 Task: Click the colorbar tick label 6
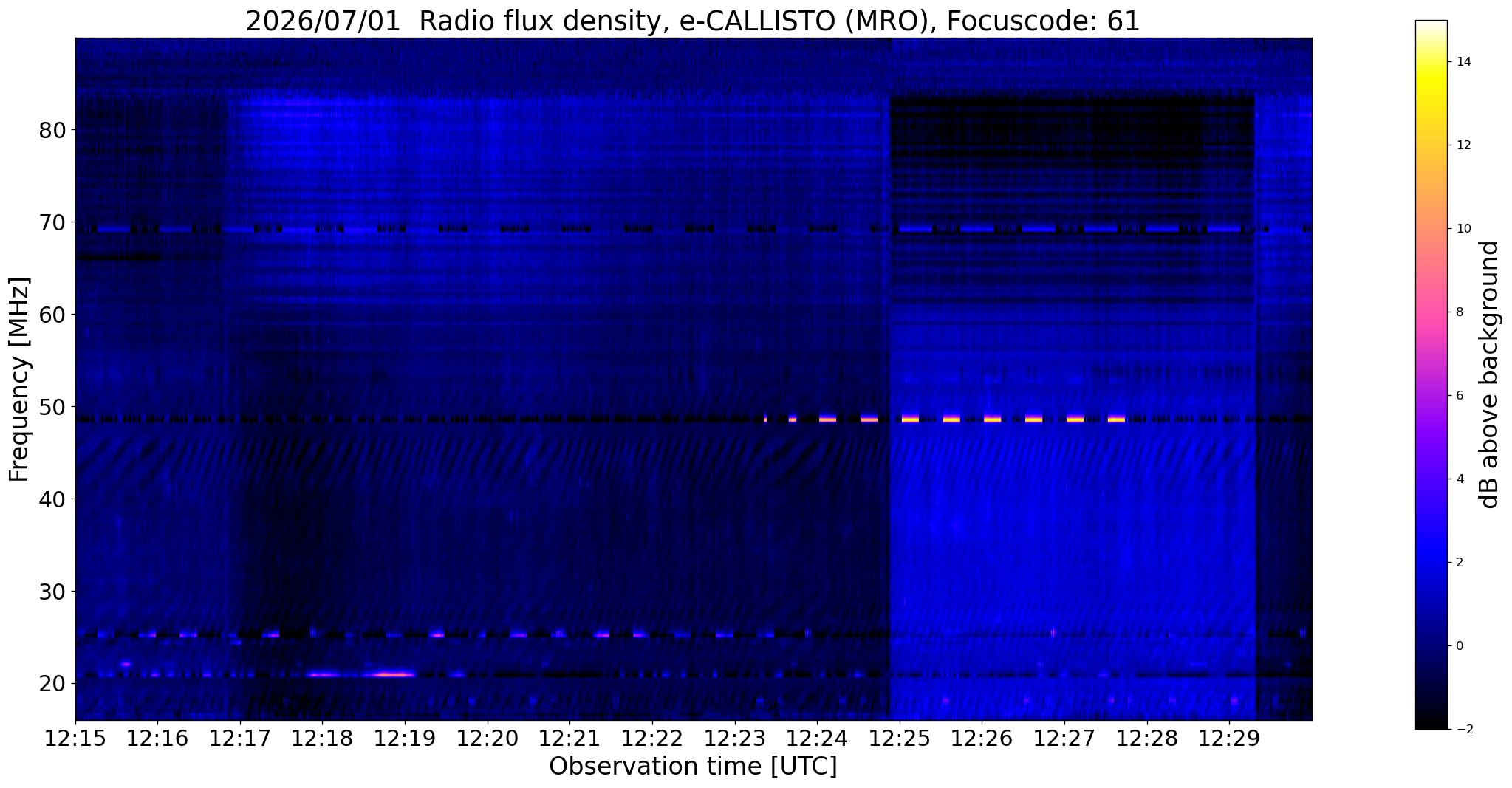(1458, 396)
